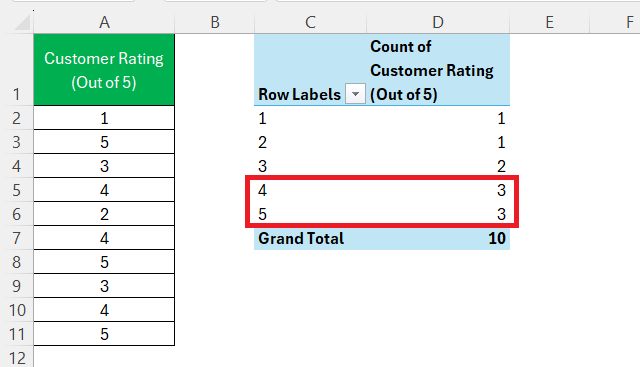Select row 9 header
This screenshot has width=640, height=367.
16,286
